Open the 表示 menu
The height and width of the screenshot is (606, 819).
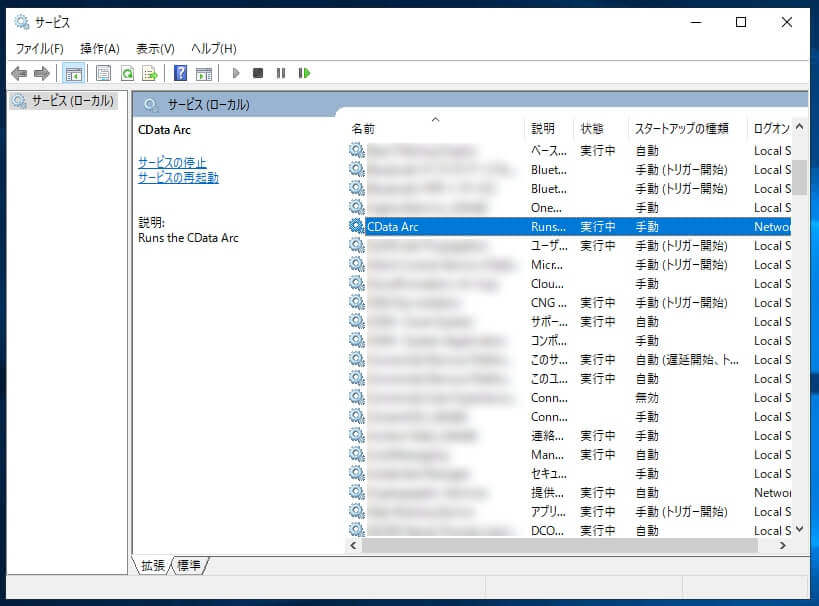tap(155, 48)
